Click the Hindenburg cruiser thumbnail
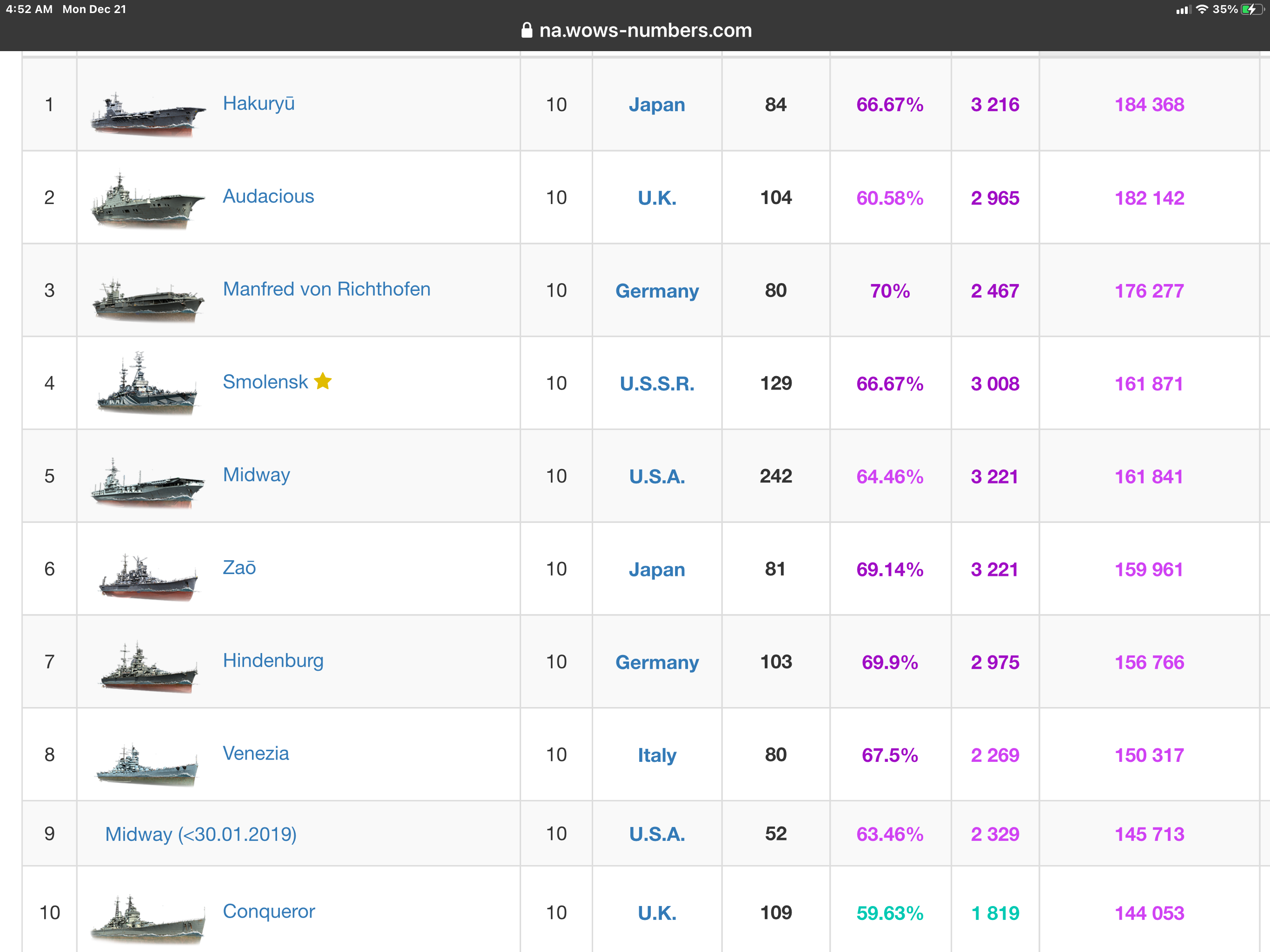Viewport: 1270px width, 952px height. tap(148, 669)
